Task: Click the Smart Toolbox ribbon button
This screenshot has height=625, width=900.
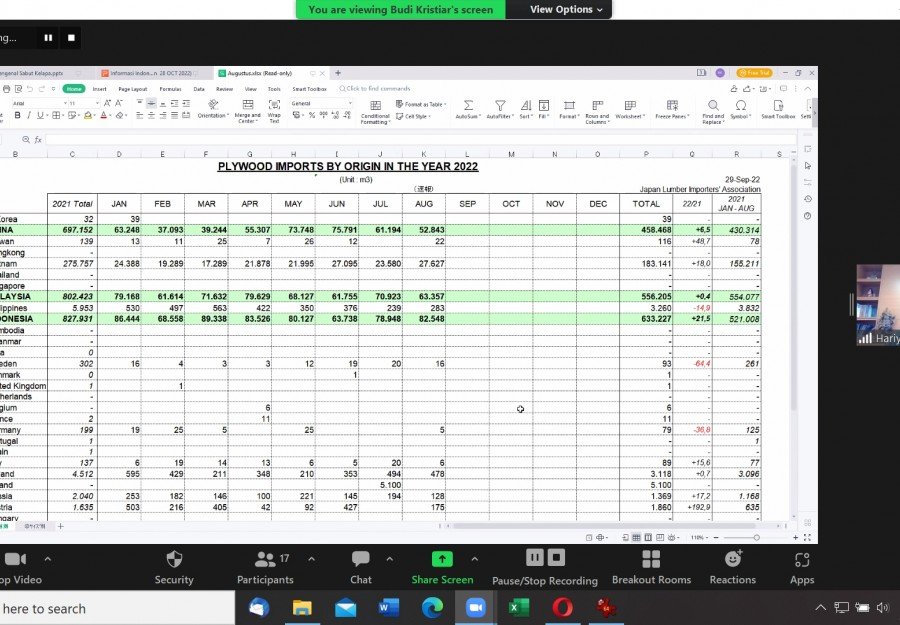Action: 778,109
